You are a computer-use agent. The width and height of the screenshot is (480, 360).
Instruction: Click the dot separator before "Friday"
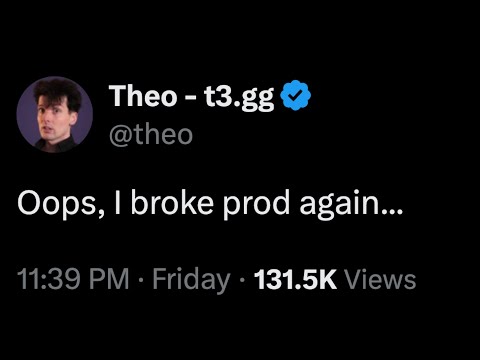click(141, 279)
